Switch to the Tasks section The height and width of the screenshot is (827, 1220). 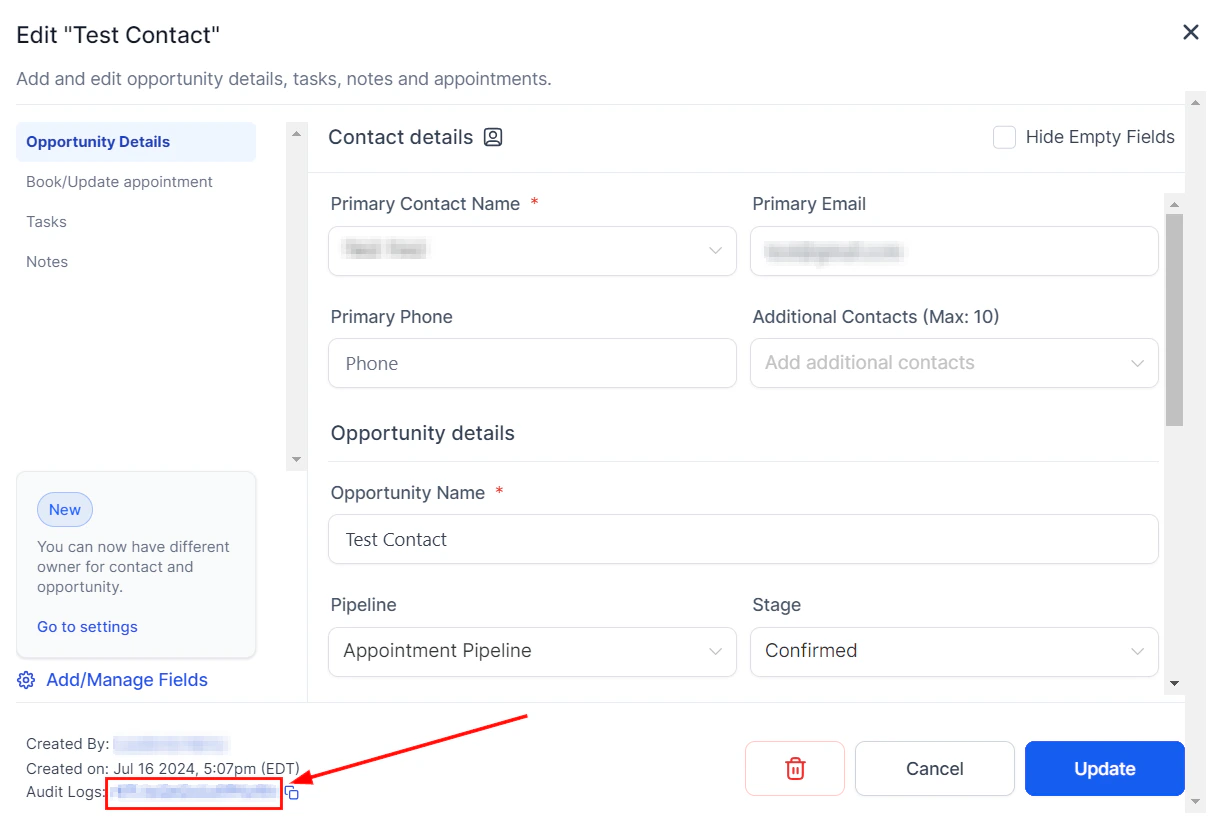[47, 221]
